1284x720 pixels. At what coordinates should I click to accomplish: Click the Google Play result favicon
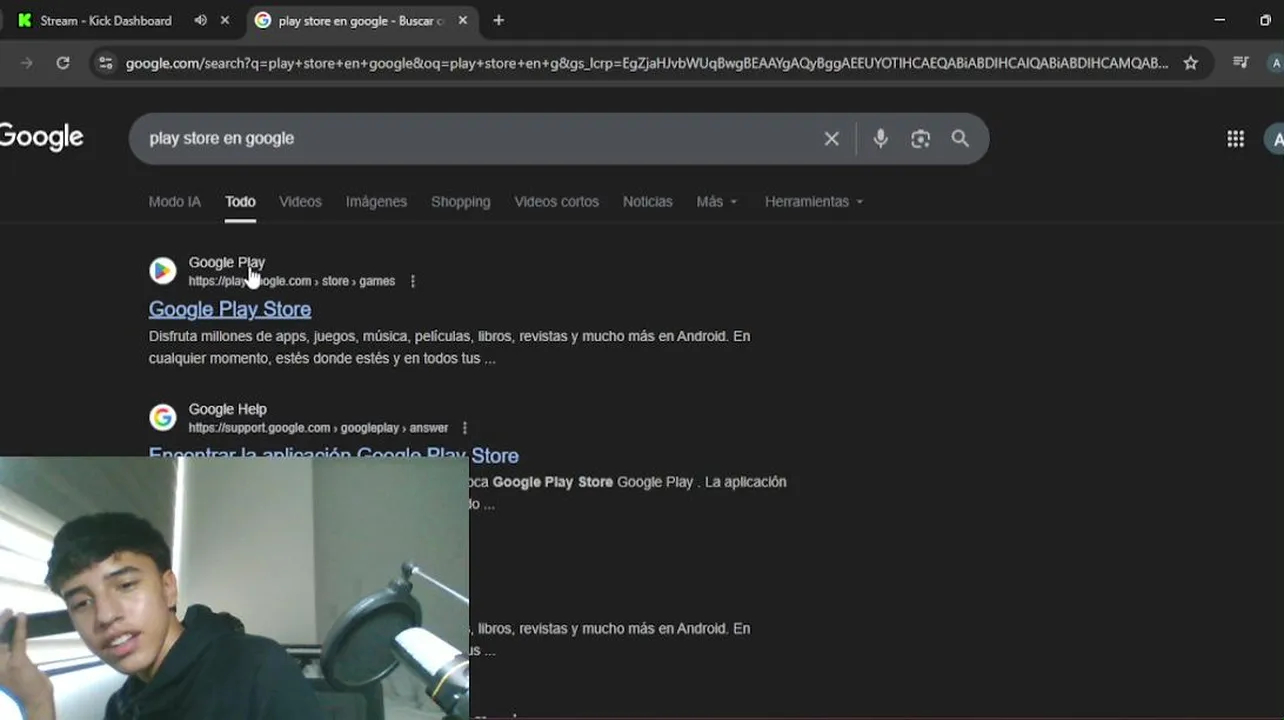[163, 271]
